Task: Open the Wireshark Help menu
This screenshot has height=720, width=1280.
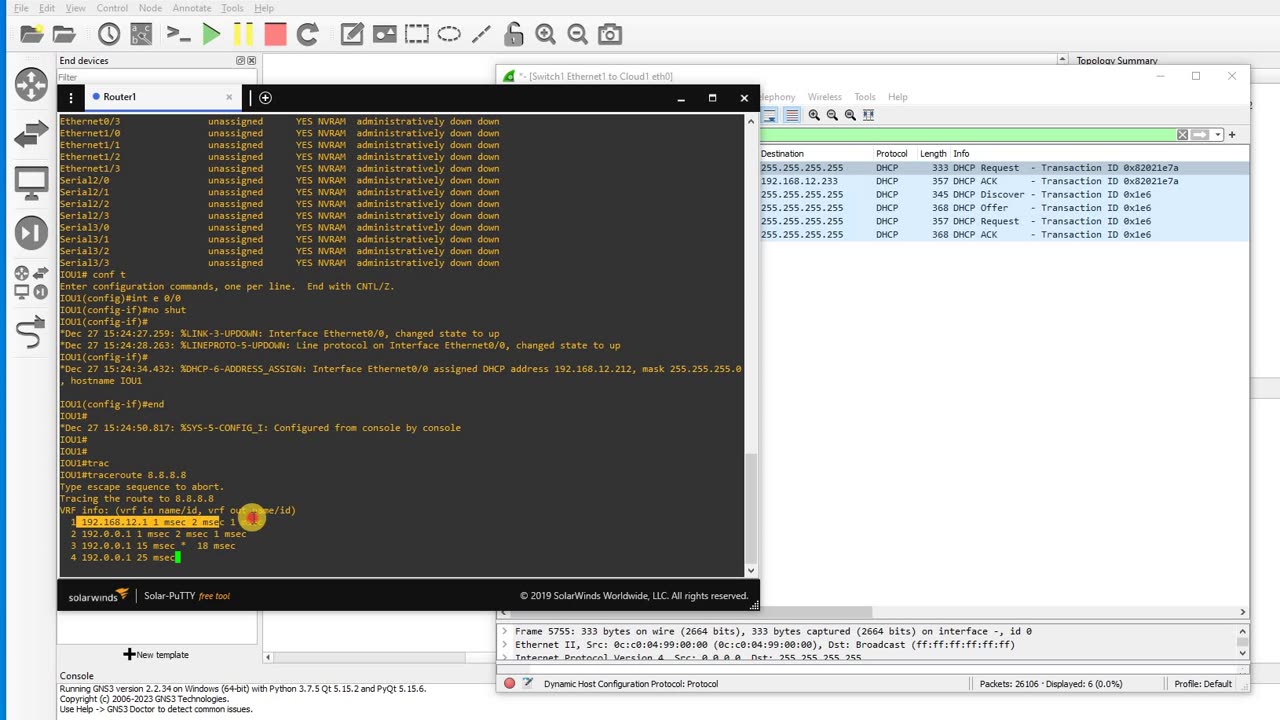Action: pyautogui.click(x=898, y=97)
